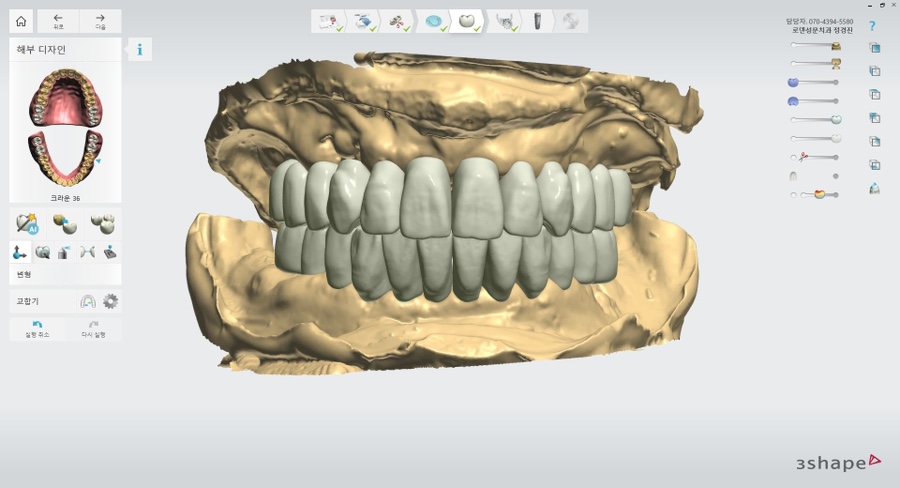Switch to the sixth view cube orientation
Image resolution: width=900 pixels, height=488 pixels.
pyautogui.click(x=874, y=165)
